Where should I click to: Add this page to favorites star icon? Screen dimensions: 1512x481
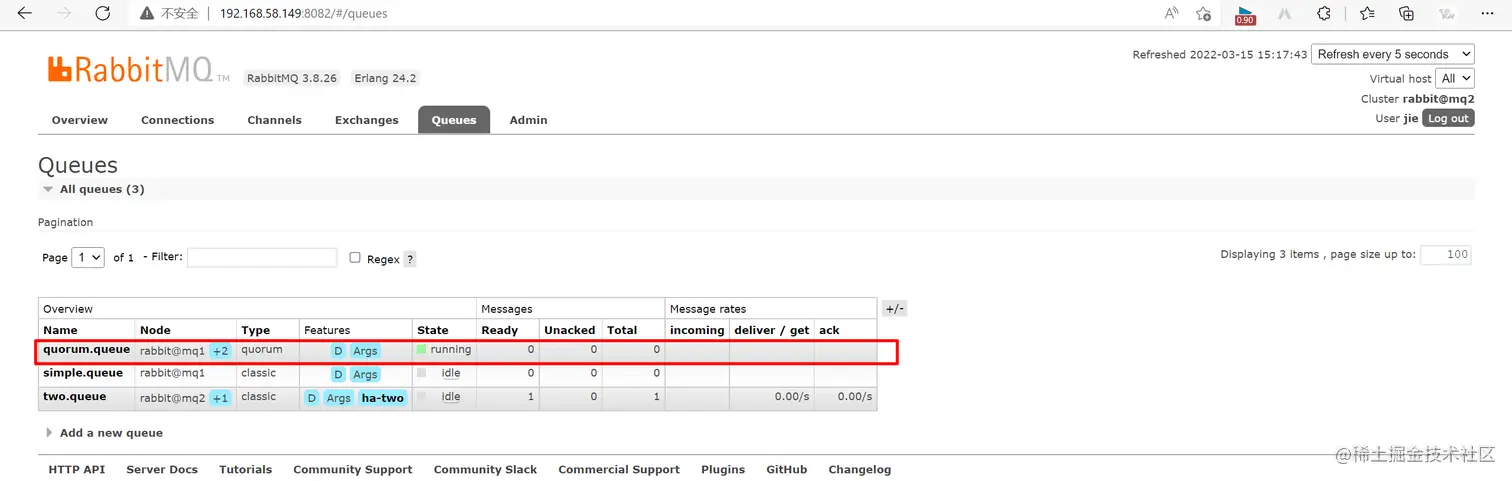(1204, 14)
